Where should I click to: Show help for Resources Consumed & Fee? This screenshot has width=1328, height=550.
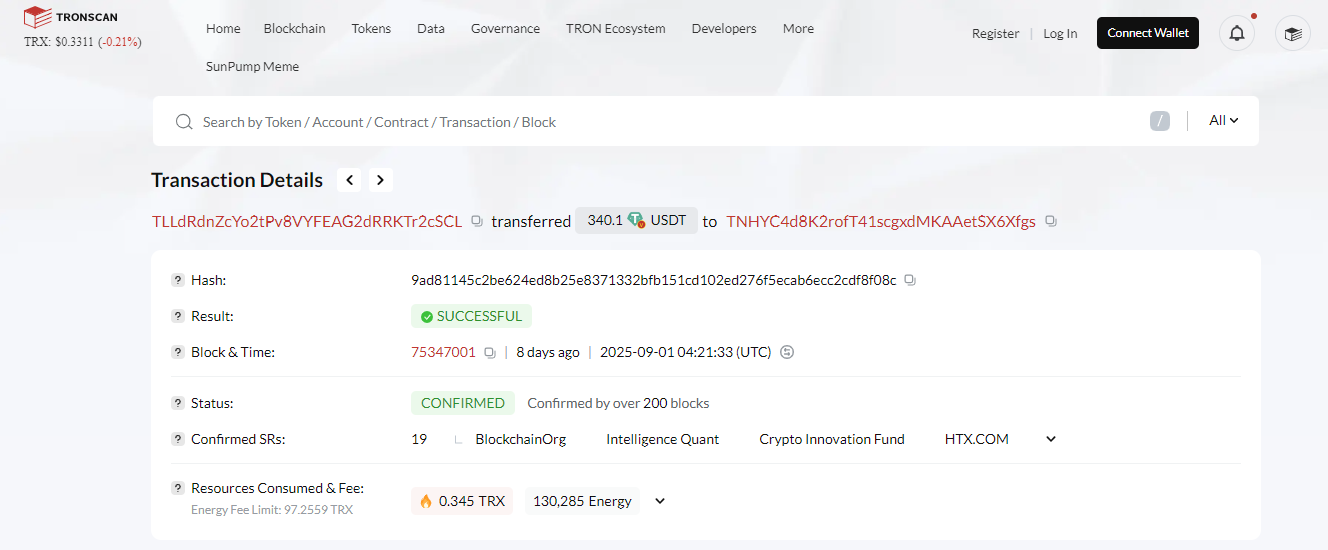(178, 489)
